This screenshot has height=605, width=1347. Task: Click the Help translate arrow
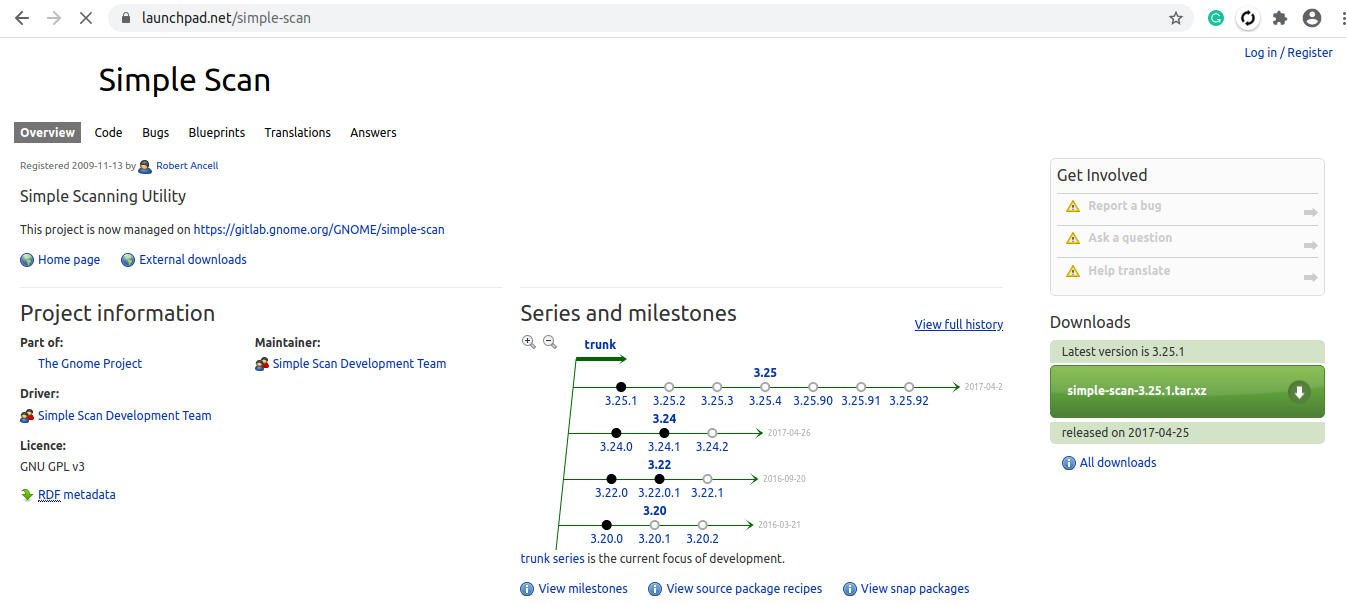(1310, 278)
